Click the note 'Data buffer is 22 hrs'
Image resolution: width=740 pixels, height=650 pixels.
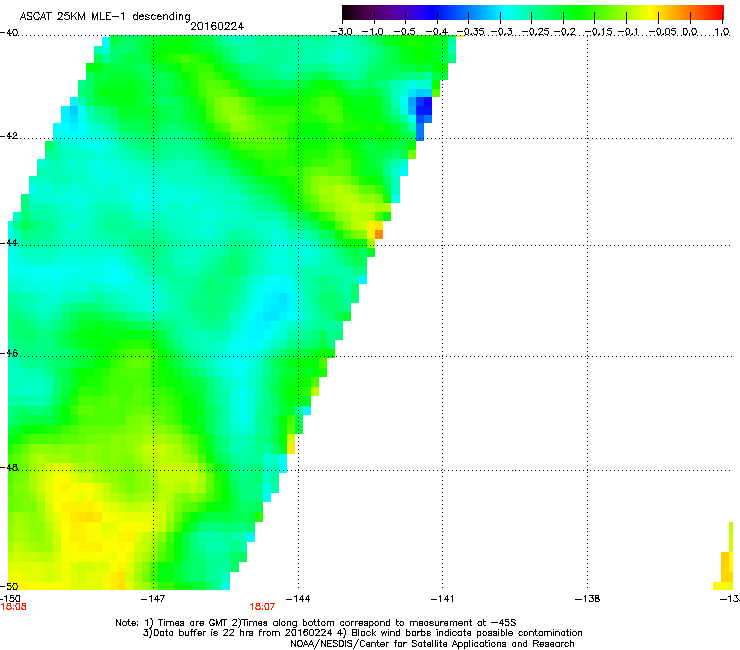pyautogui.click(x=204, y=633)
